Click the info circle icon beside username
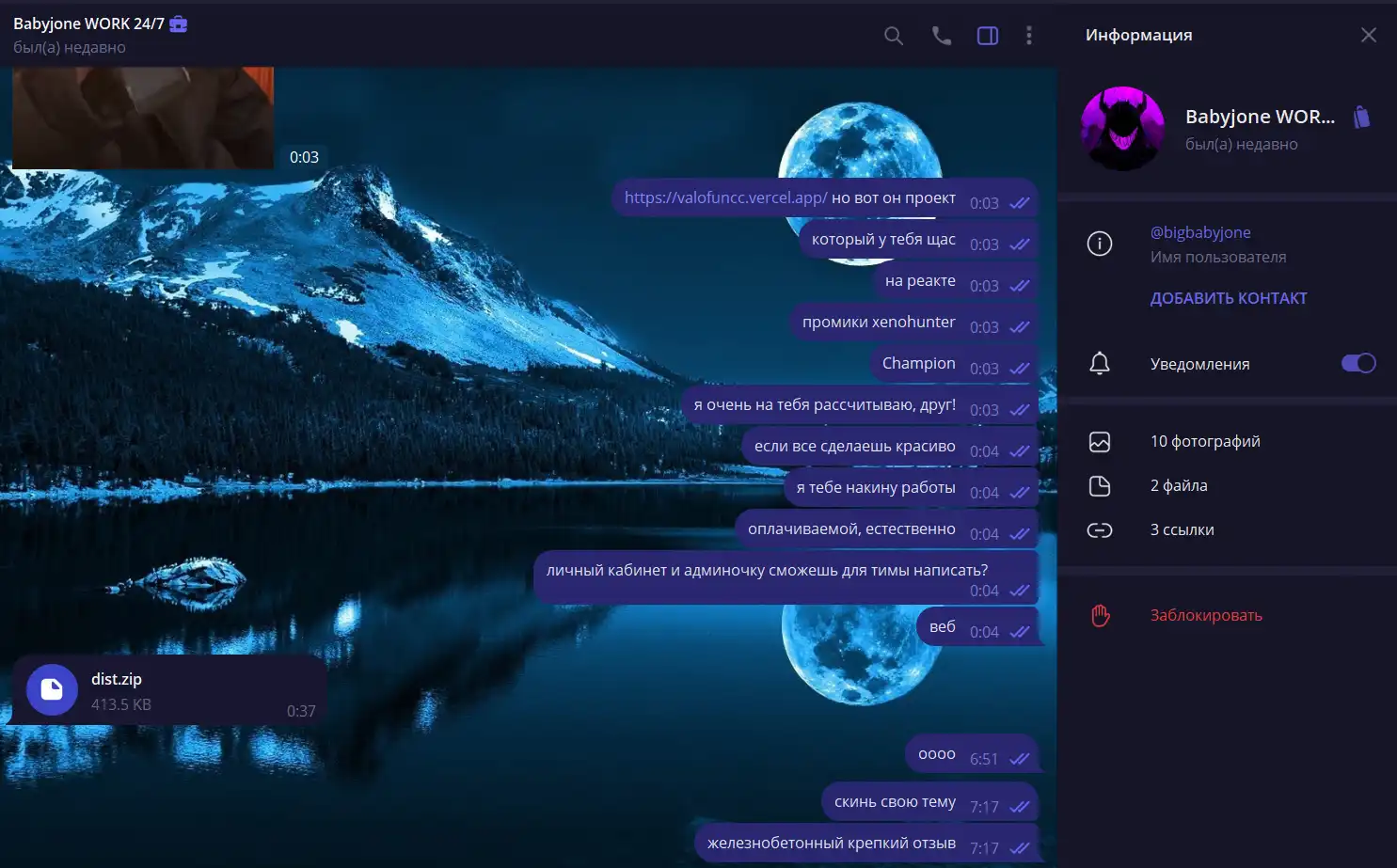The width and height of the screenshot is (1397, 868). [1100, 244]
